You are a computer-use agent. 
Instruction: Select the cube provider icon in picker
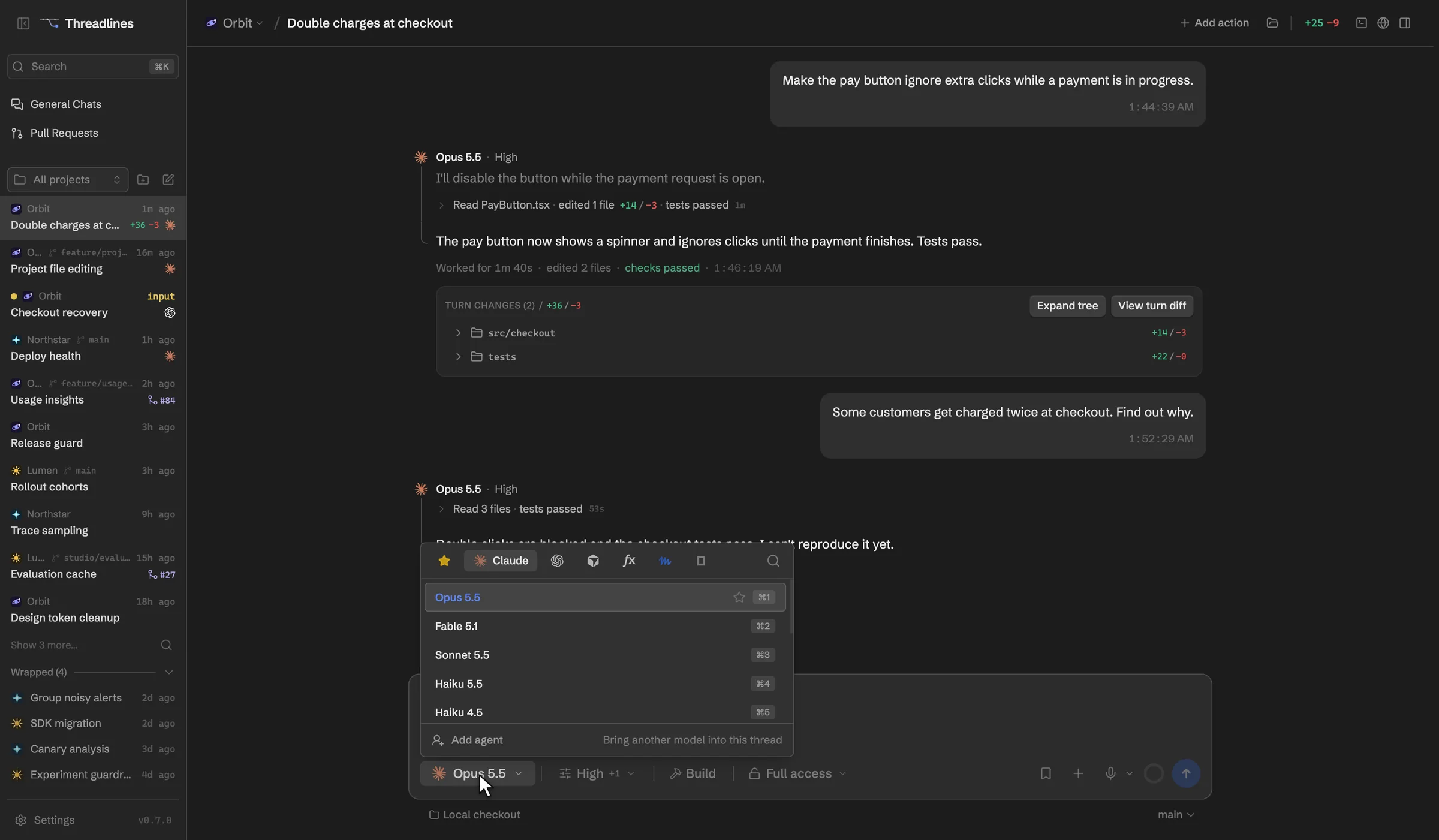pyautogui.click(x=593, y=561)
